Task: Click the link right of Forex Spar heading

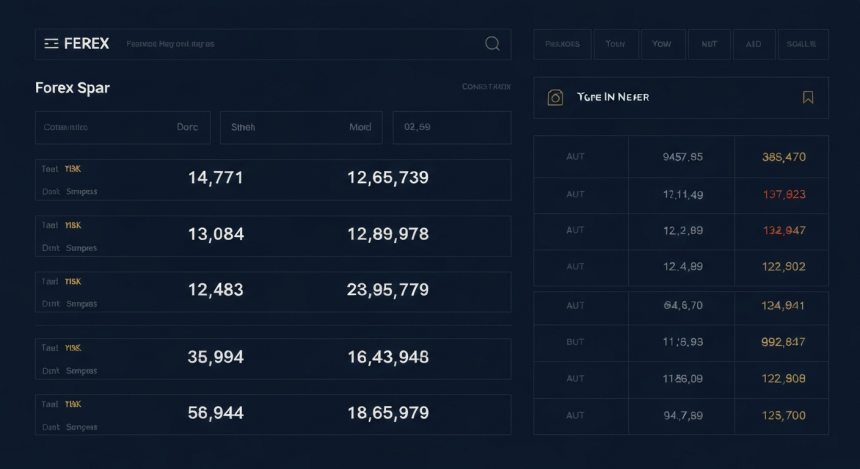Action: tap(486, 87)
